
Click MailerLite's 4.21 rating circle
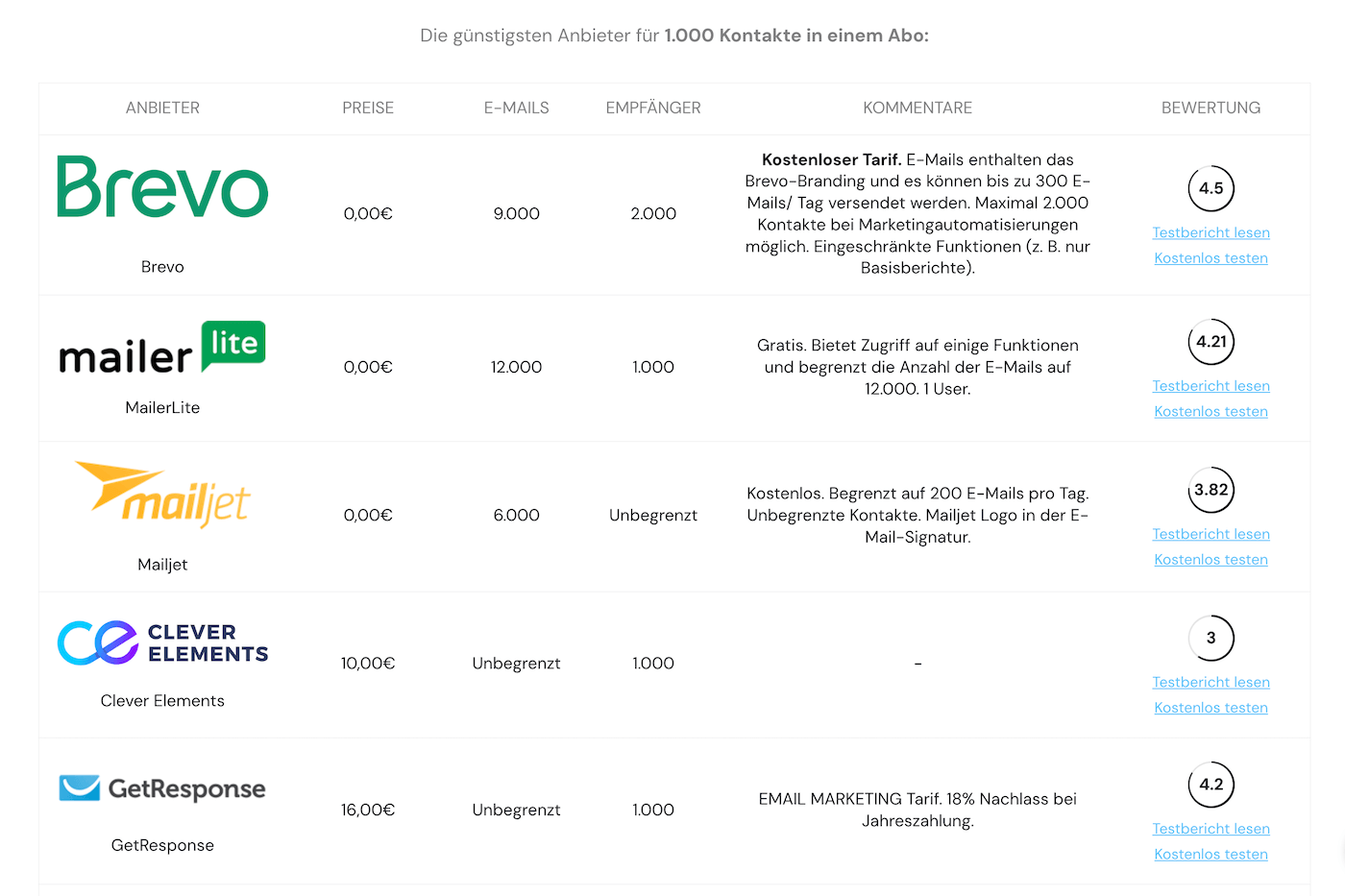pos(1210,342)
